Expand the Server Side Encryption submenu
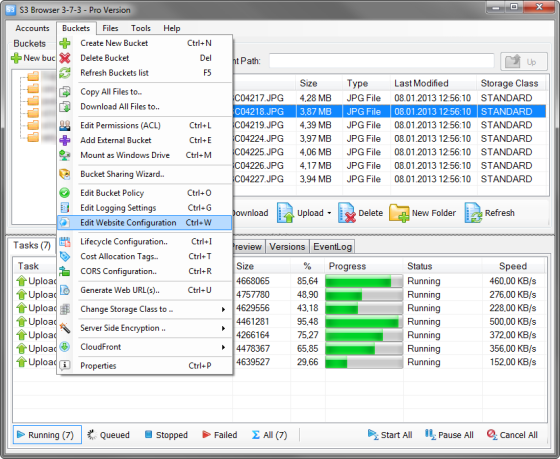Viewport: 560px width, 459px height. [x=223, y=328]
